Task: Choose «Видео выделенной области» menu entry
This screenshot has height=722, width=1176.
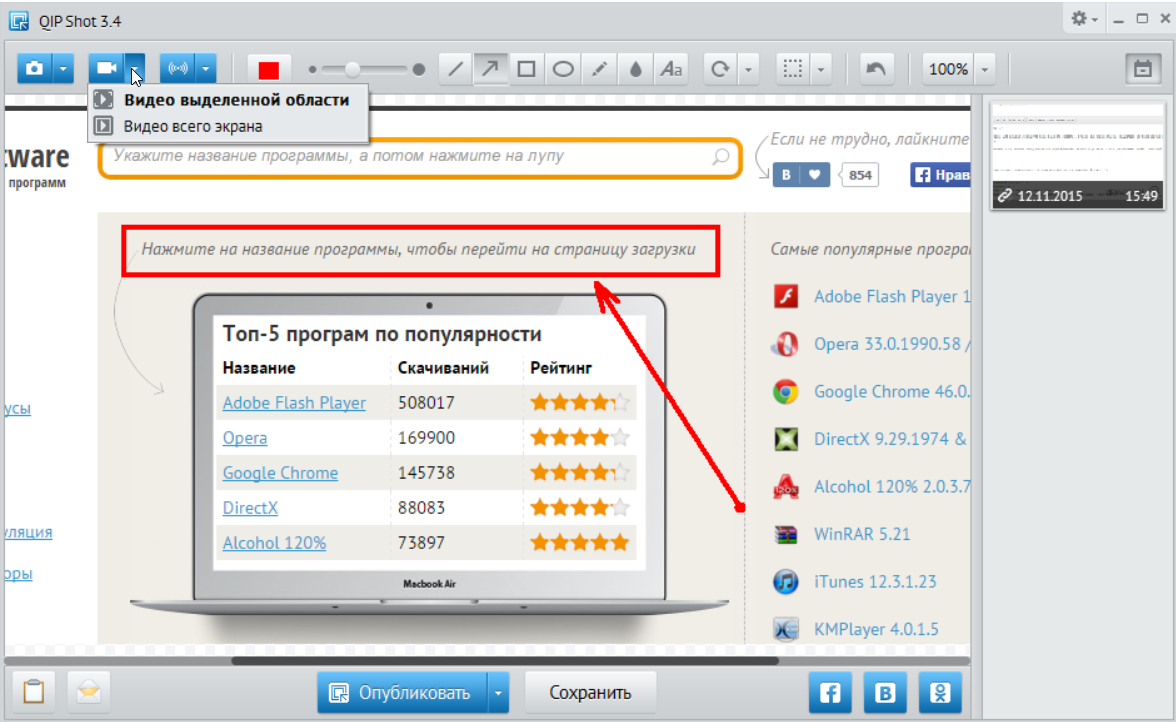Action: coord(228,100)
